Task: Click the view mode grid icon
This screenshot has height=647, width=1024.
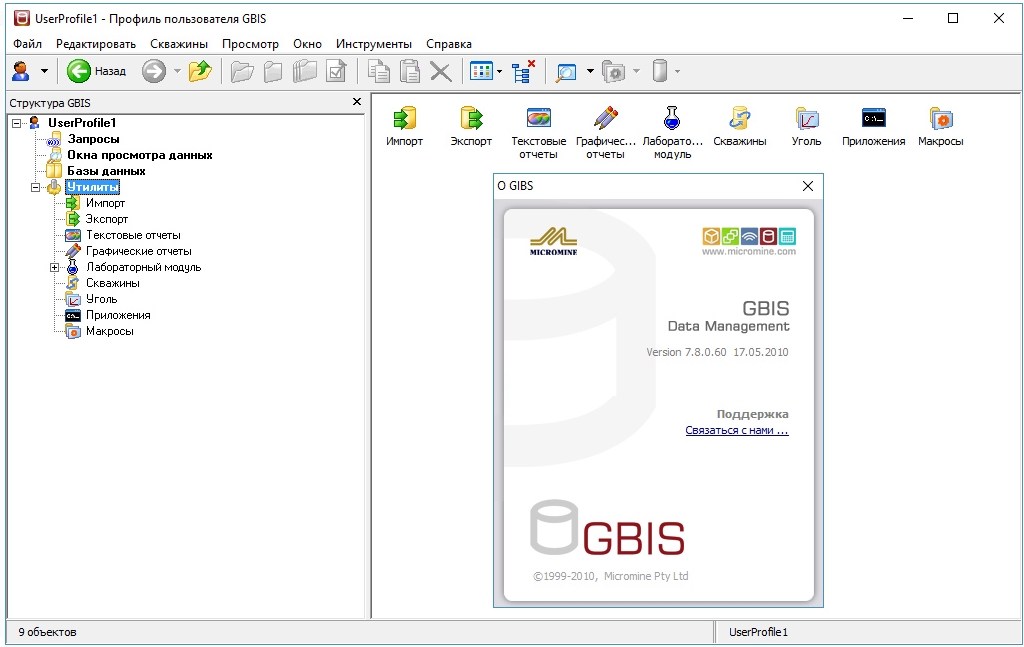Action: pyautogui.click(x=481, y=71)
